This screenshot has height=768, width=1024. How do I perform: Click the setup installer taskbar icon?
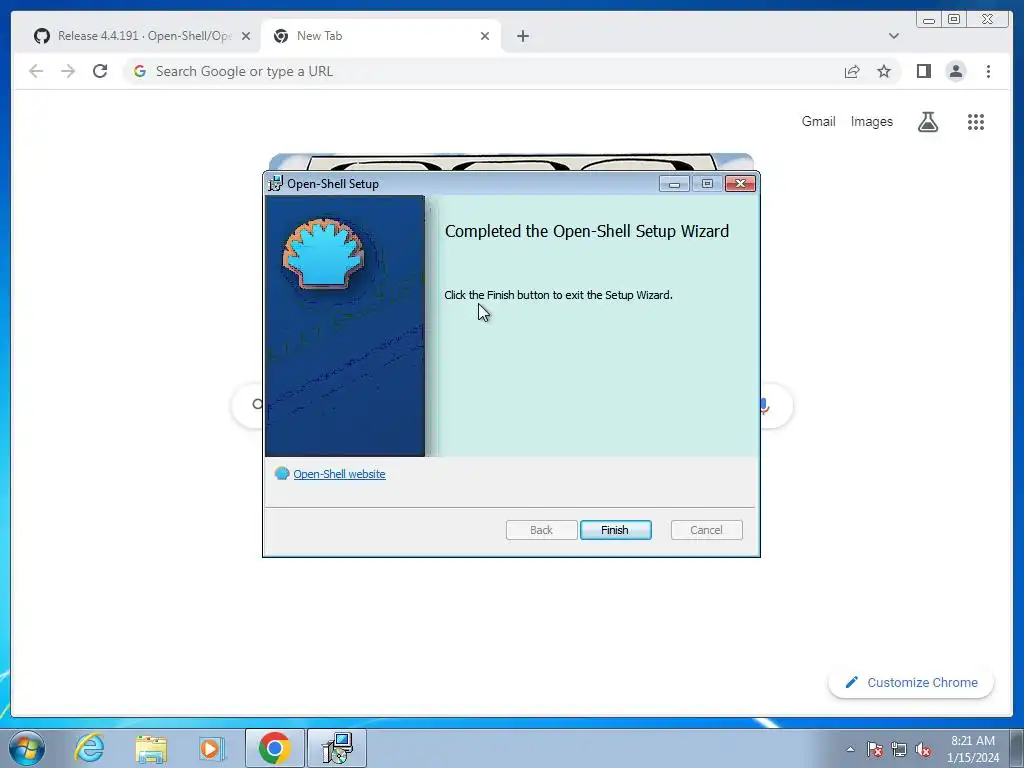[x=337, y=748]
